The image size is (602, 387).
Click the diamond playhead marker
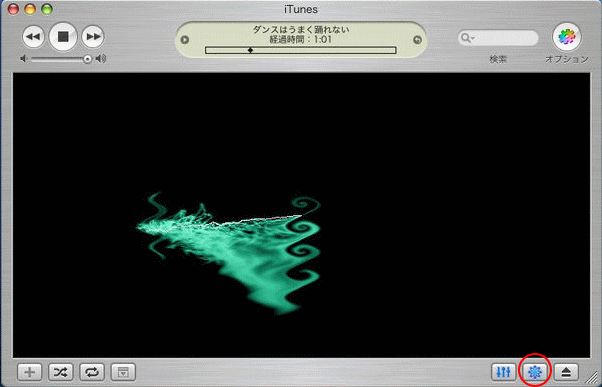(x=250, y=50)
